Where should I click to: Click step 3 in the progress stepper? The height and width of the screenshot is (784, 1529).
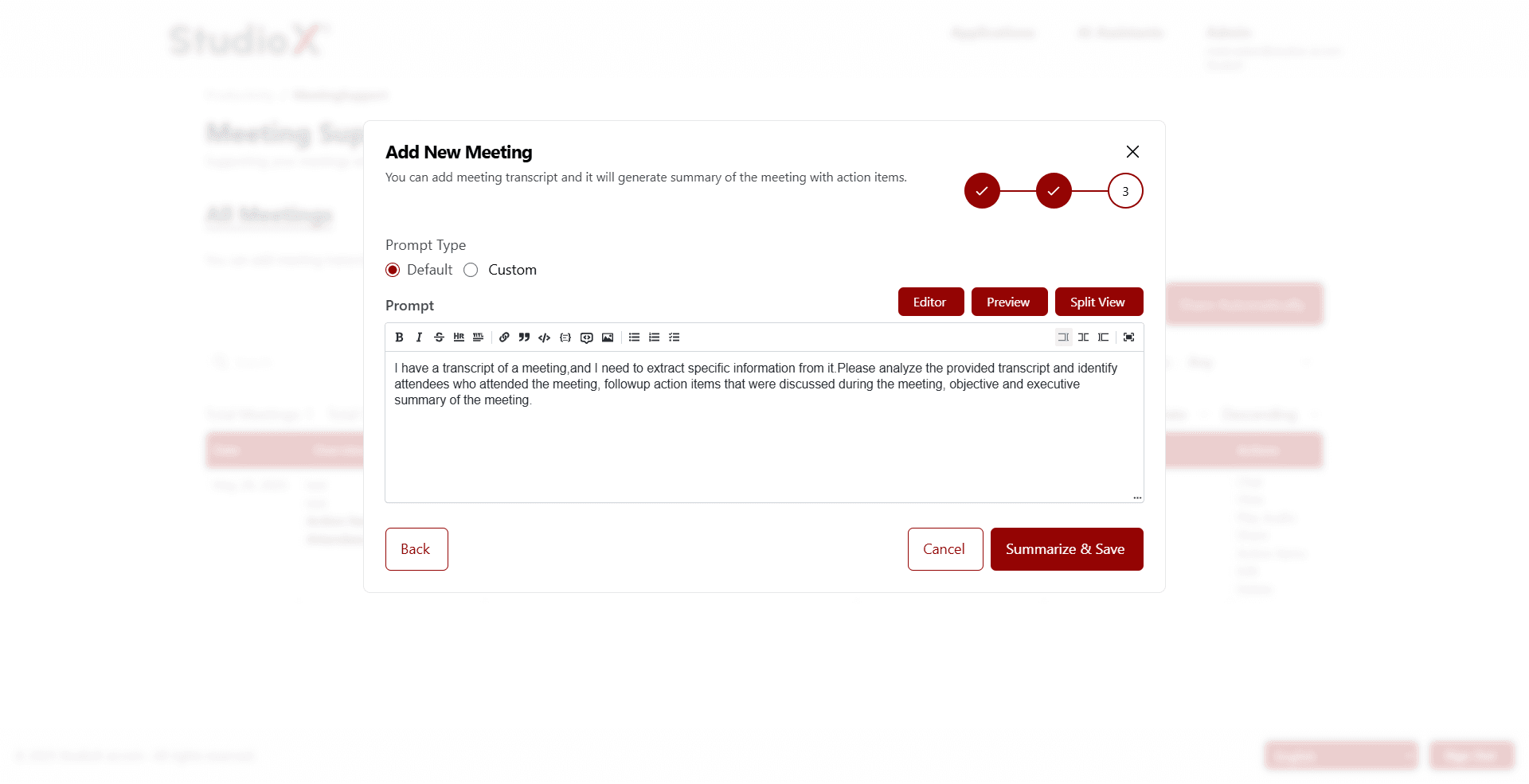coord(1124,191)
